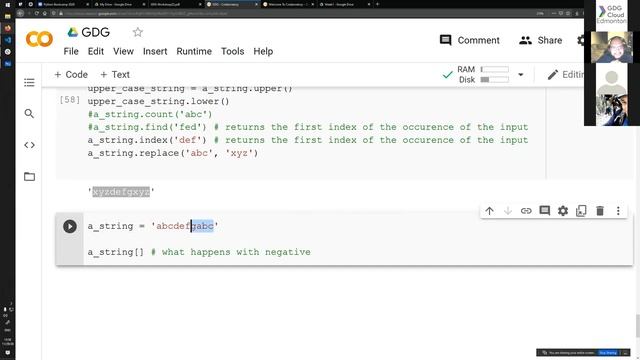Screen dimensions: 640x360
Task: Open the View menu
Action: click(123, 51)
